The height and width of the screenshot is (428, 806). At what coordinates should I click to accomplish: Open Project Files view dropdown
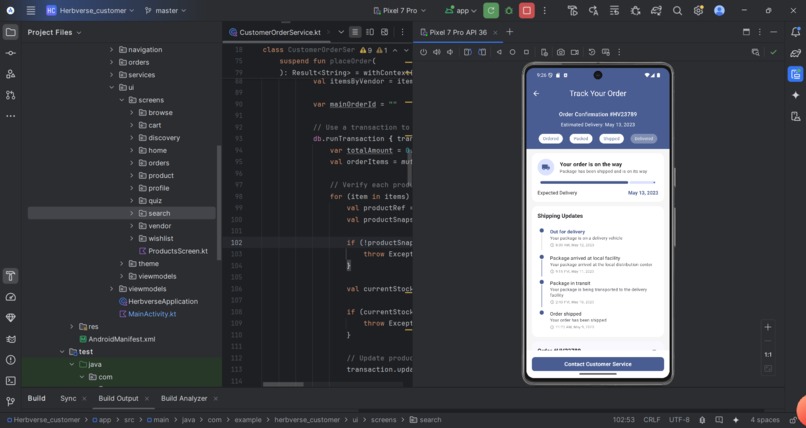pos(54,32)
